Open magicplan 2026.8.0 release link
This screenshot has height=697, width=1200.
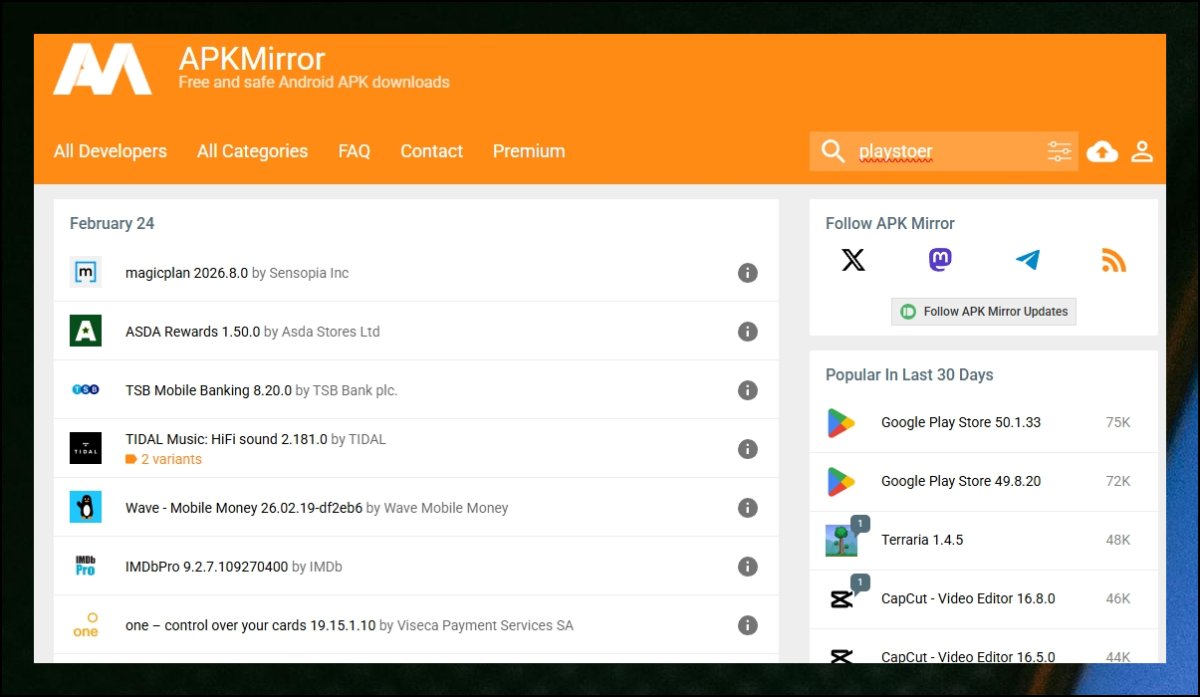pyautogui.click(x=187, y=273)
